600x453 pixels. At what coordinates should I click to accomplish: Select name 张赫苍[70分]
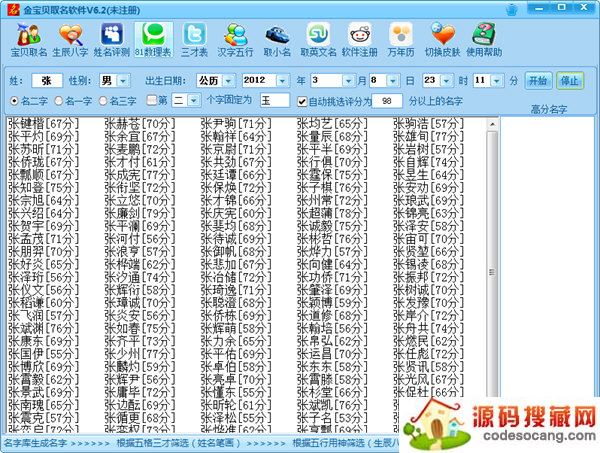click(x=140, y=124)
